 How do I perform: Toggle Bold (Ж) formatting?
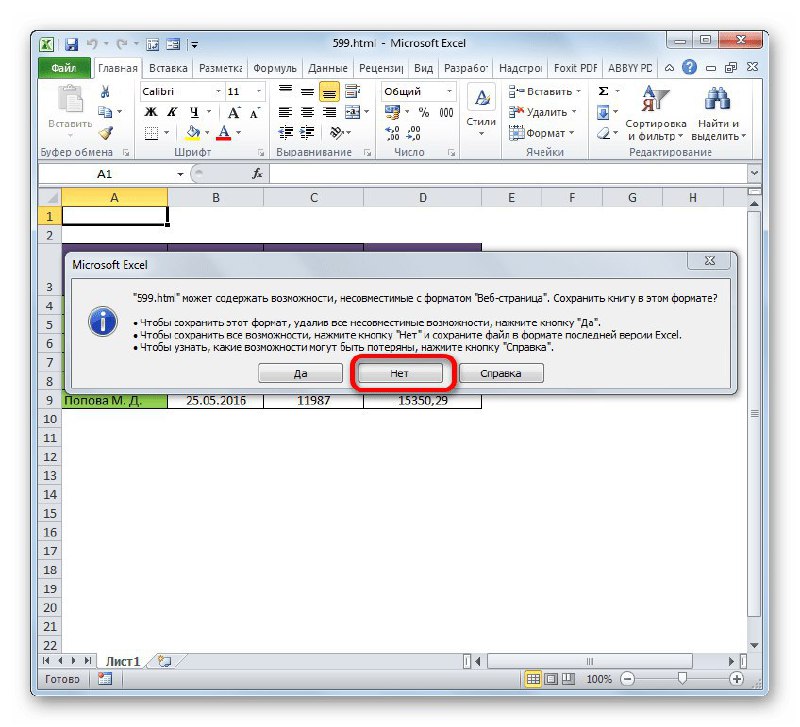click(151, 112)
